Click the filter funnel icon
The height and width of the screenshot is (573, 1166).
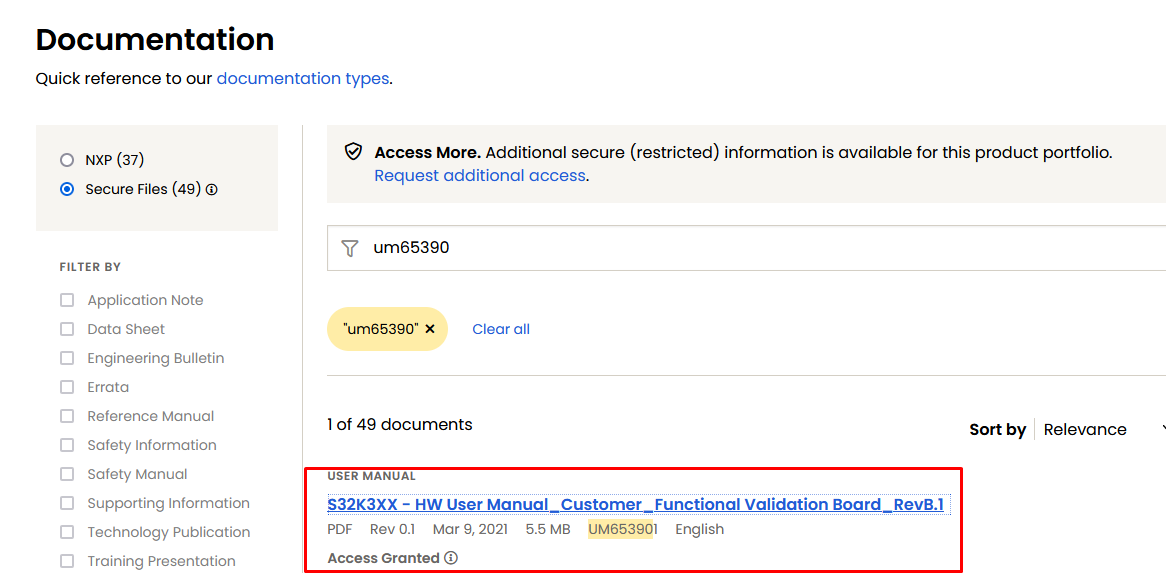(349, 248)
